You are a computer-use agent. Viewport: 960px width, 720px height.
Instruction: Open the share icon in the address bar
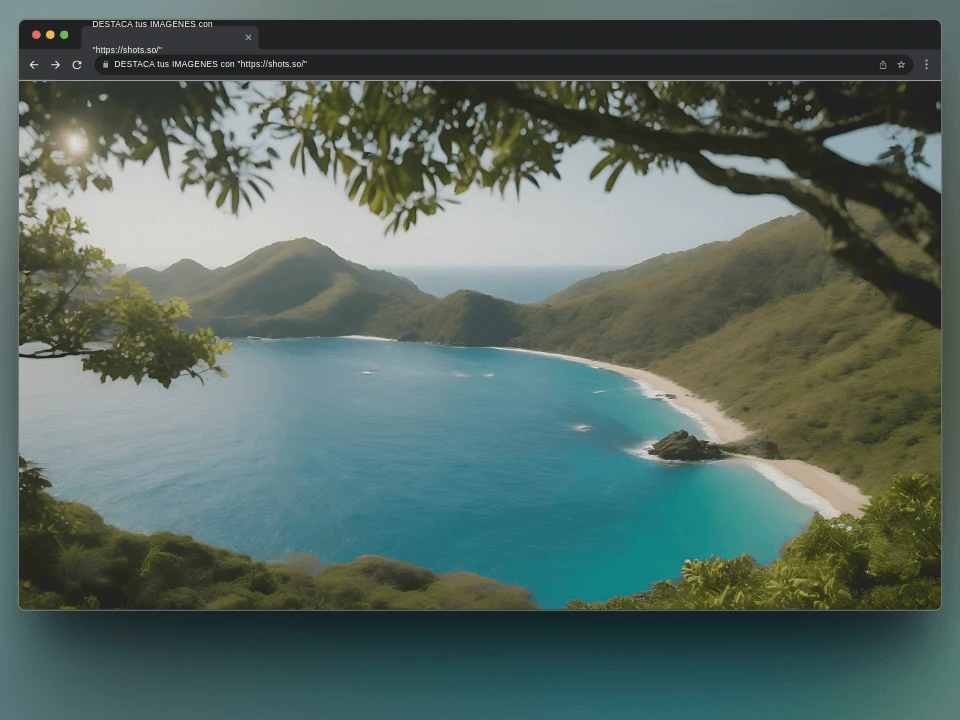coord(883,65)
